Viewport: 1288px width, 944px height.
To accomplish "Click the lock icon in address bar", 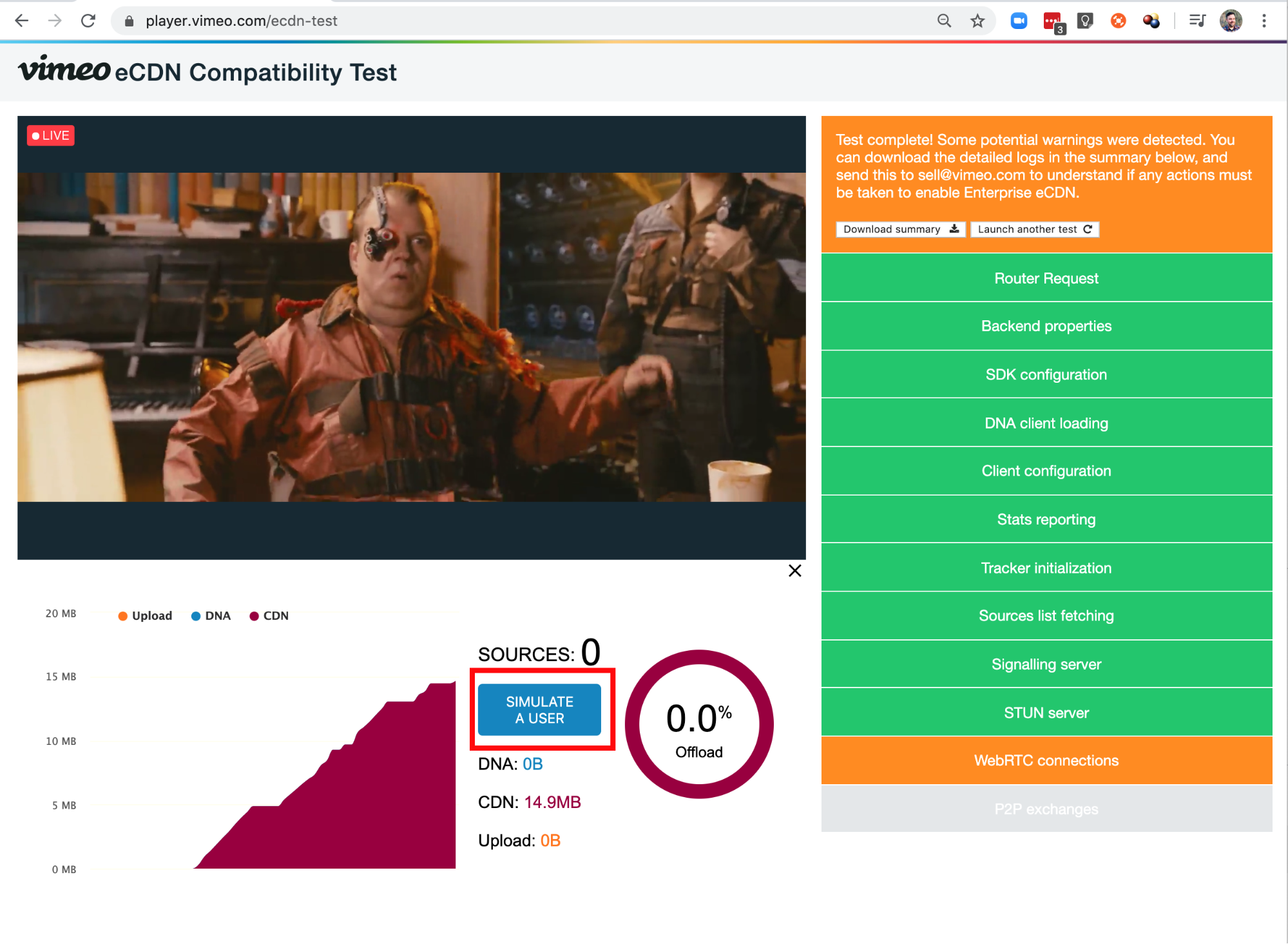I will tap(130, 21).
